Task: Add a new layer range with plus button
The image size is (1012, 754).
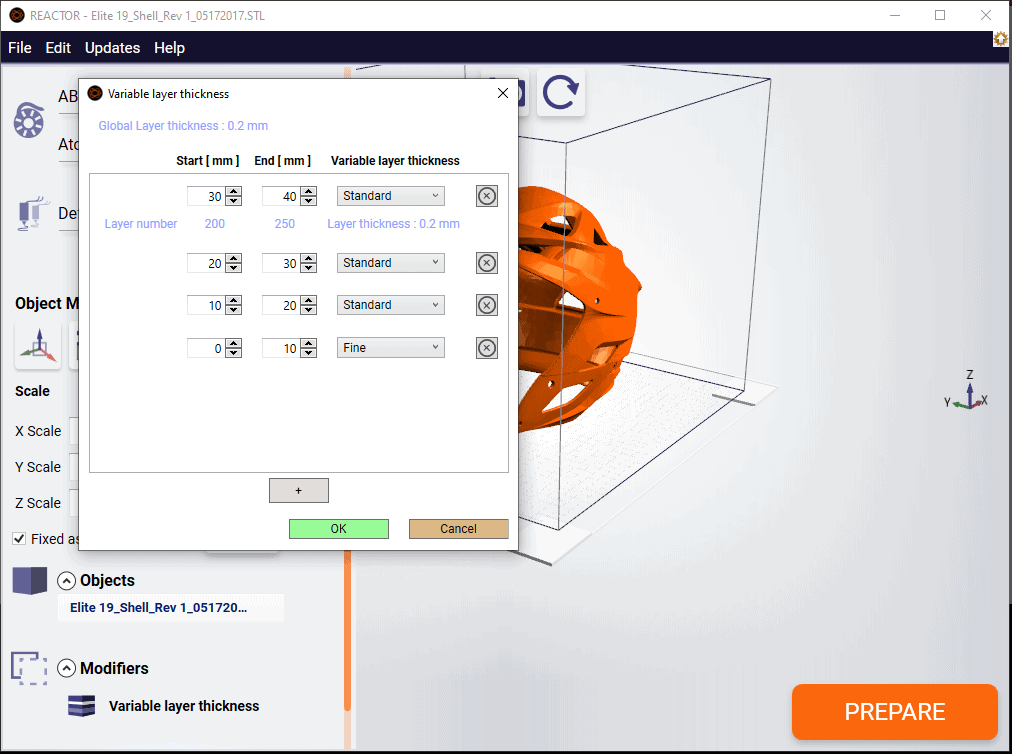Action: point(299,491)
